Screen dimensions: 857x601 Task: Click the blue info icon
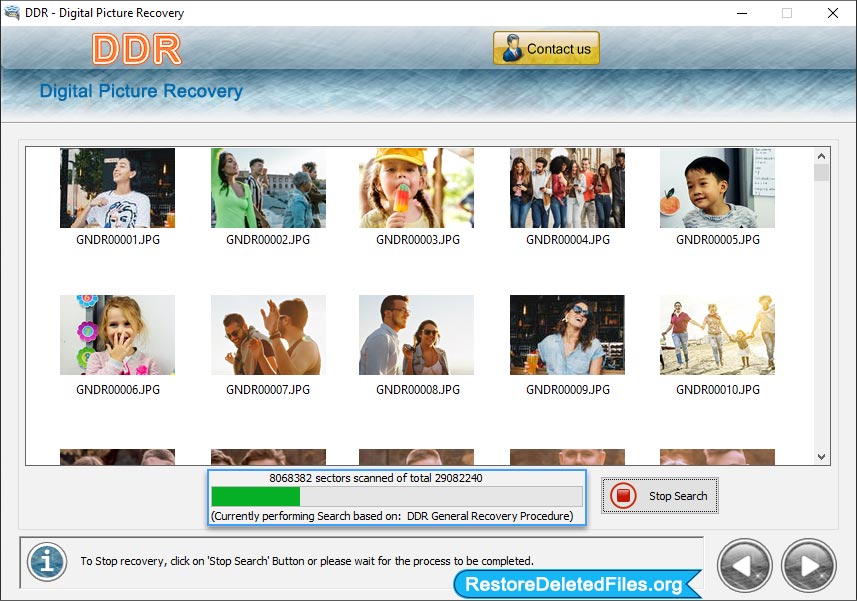(47, 562)
